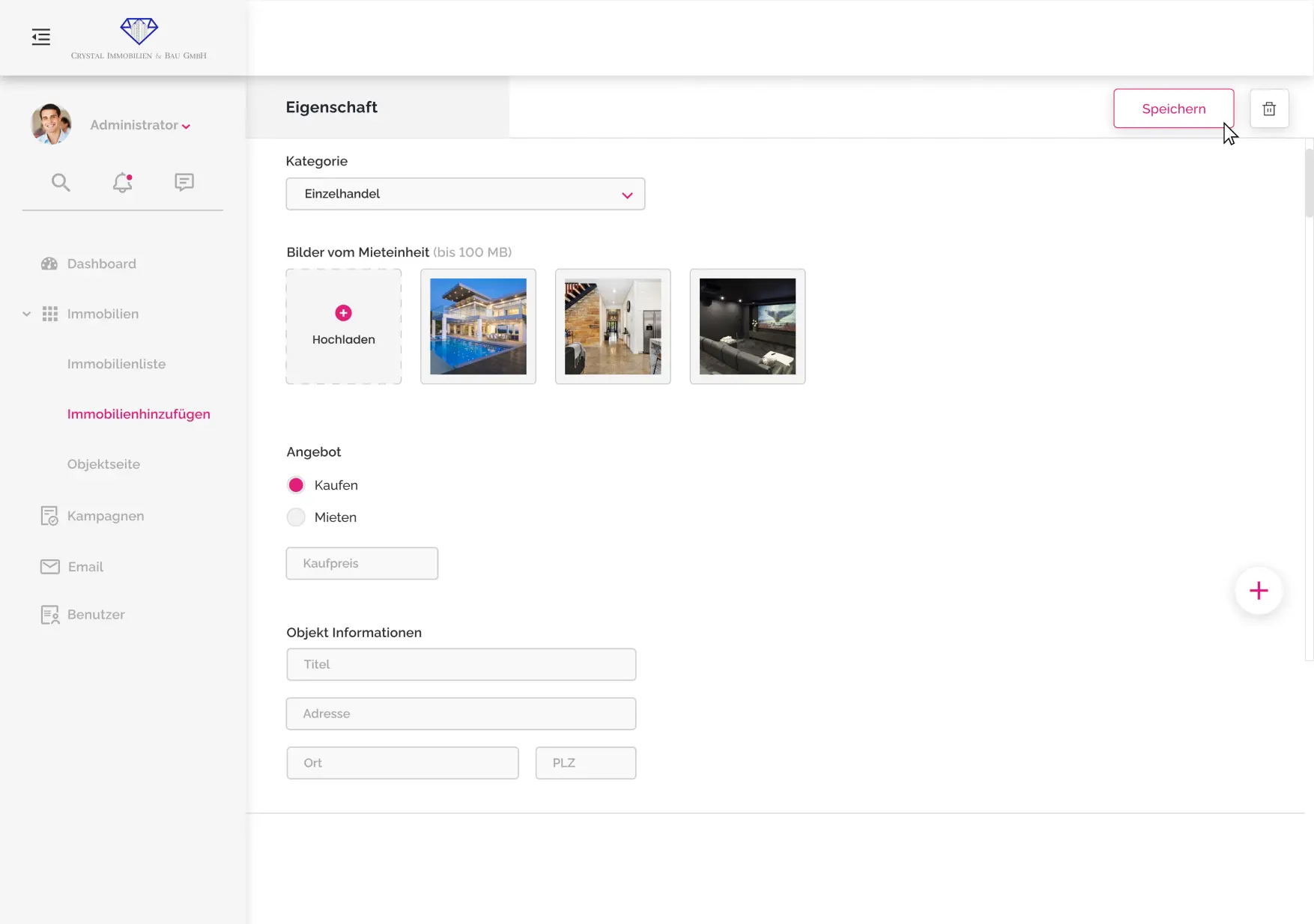Open the search icon
This screenshot has height=924, width=1314.
click(x=61, y=182)
